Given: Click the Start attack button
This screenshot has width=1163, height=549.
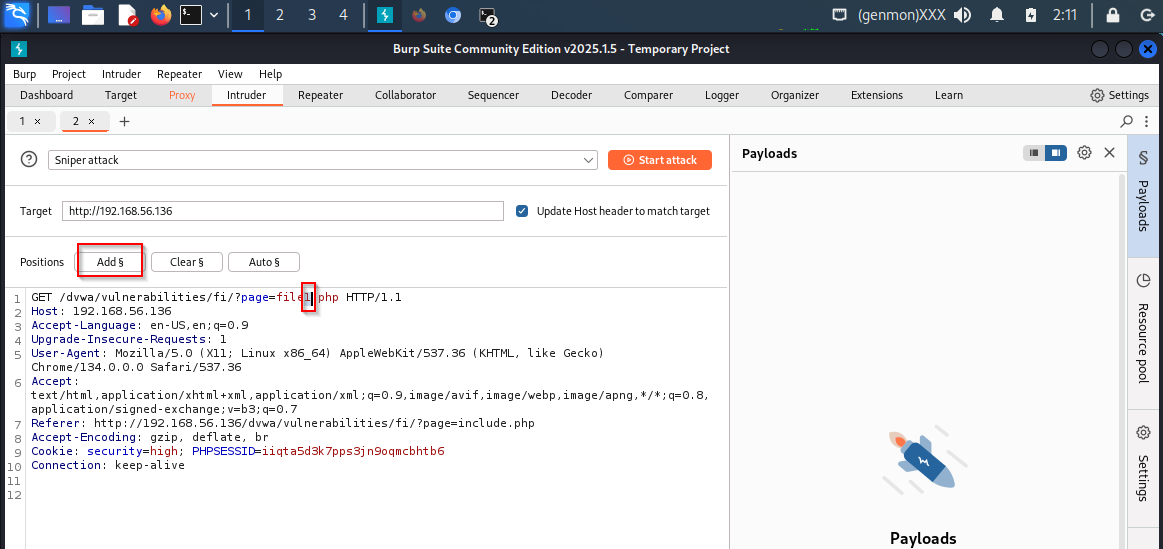Looking at the screenshot, I should tap(659, 160).
